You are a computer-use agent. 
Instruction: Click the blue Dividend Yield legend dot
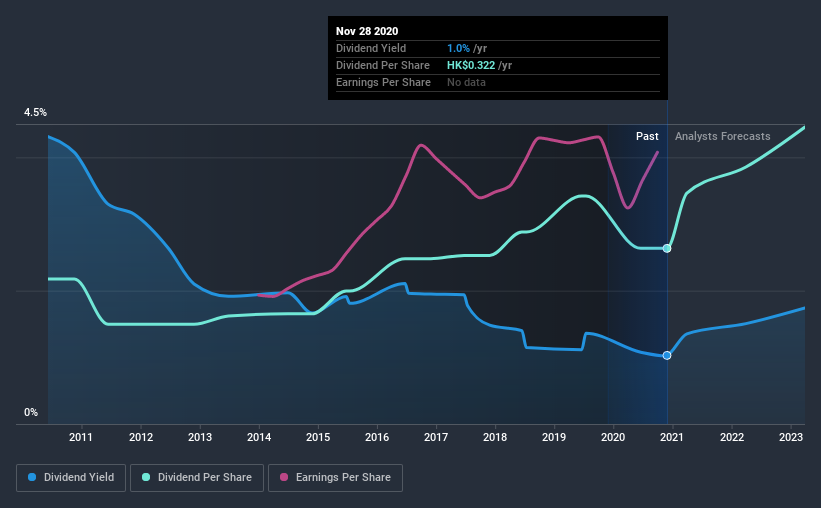click(x=32, y=477)
